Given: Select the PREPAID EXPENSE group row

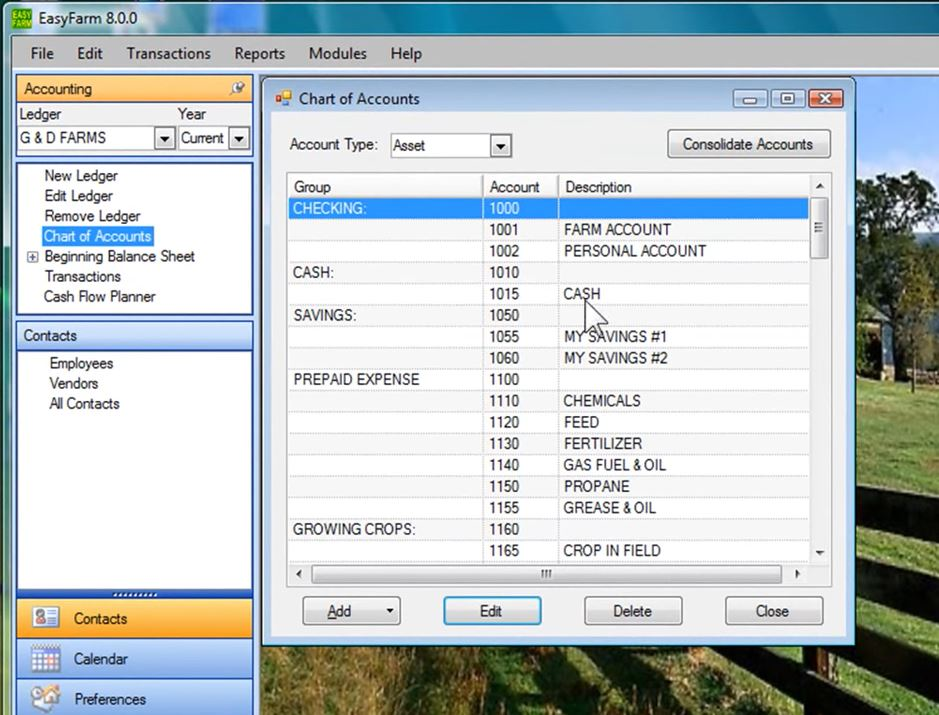Looking at the screenshot, I should (x=548, y=380).
